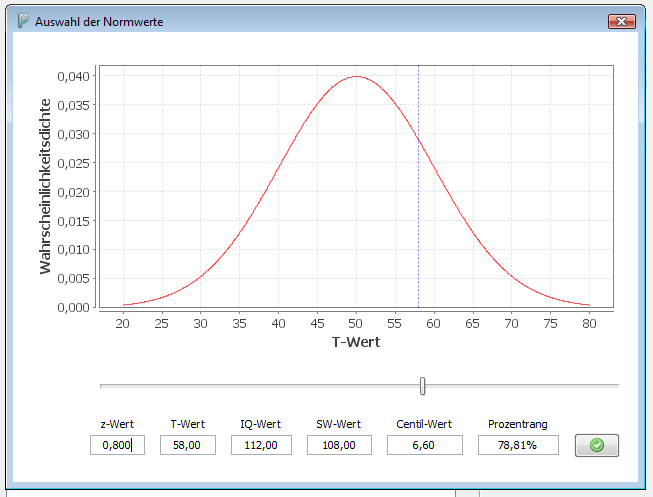This screenshot has width=653, height=497.
Task: Click the Auswahl der Normwerte title bar text
Action: point(99,21)
